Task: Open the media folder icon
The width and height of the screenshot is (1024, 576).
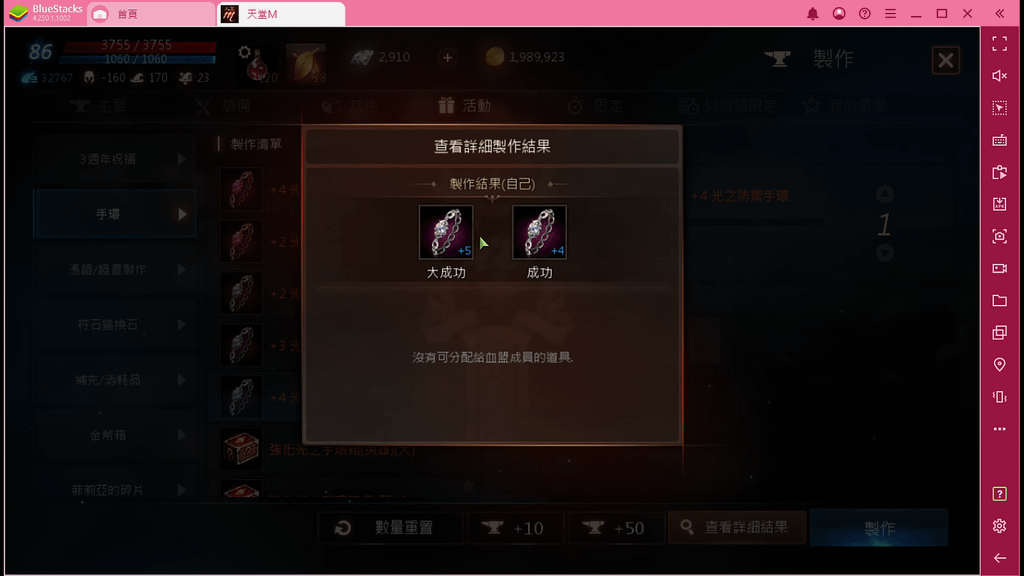Action: pyautogui.click(x=999, y=300)
